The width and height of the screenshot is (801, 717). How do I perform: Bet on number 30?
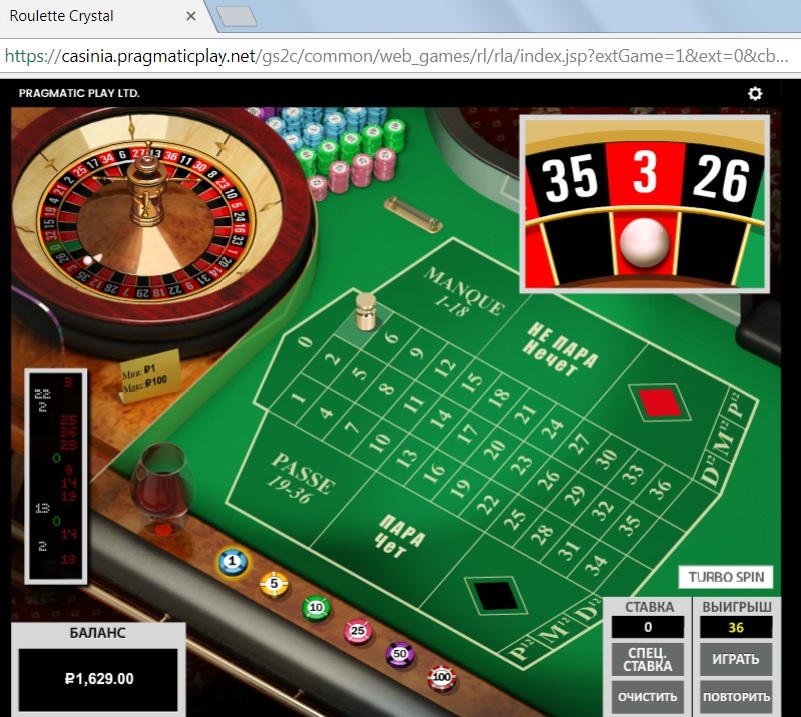tap(607, 458)
